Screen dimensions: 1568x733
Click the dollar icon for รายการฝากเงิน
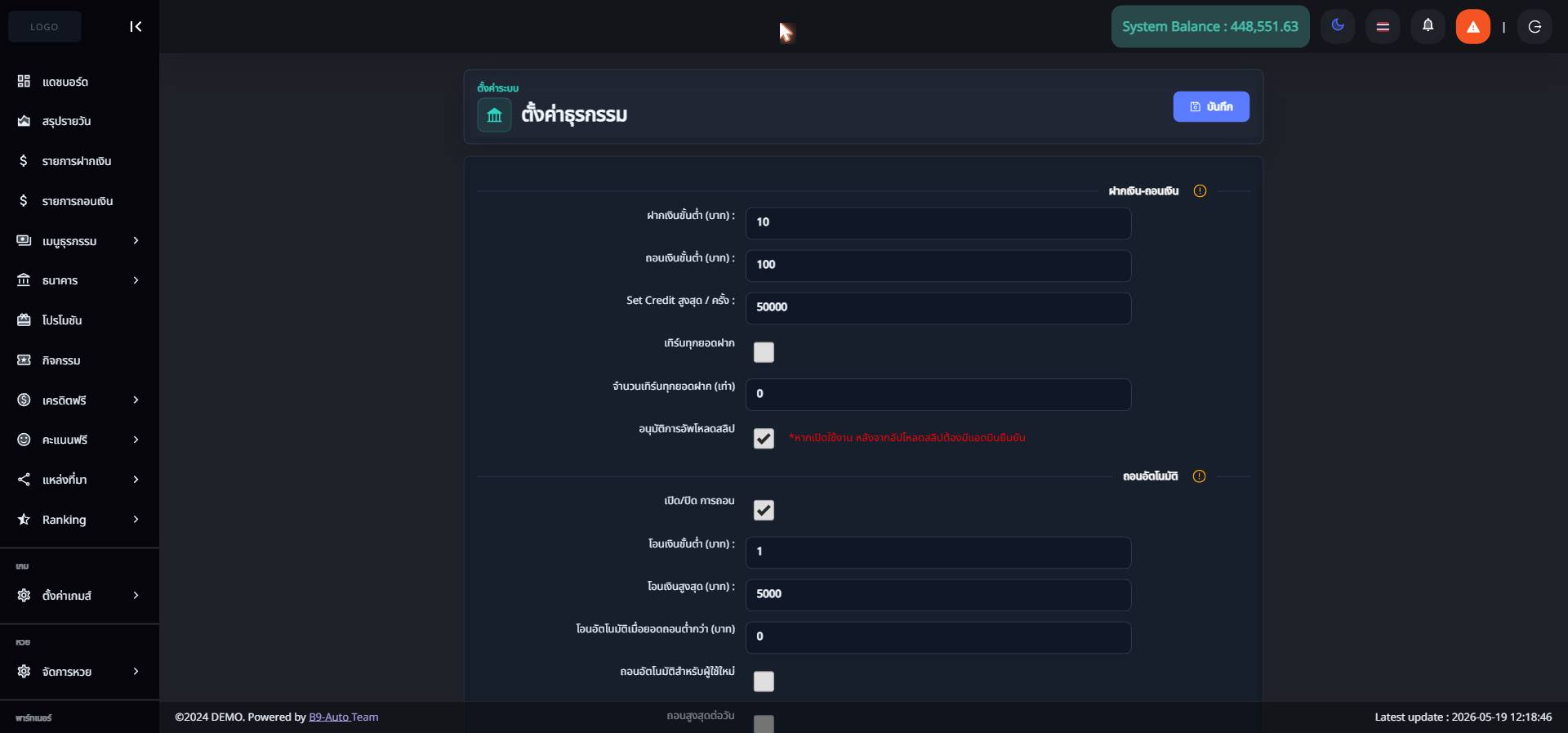24,161
